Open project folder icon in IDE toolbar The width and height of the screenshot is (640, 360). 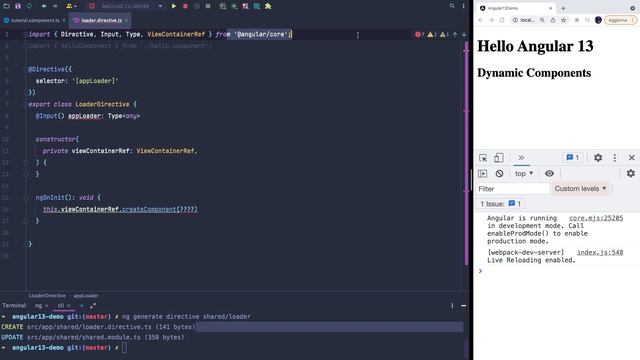(7, 6)
